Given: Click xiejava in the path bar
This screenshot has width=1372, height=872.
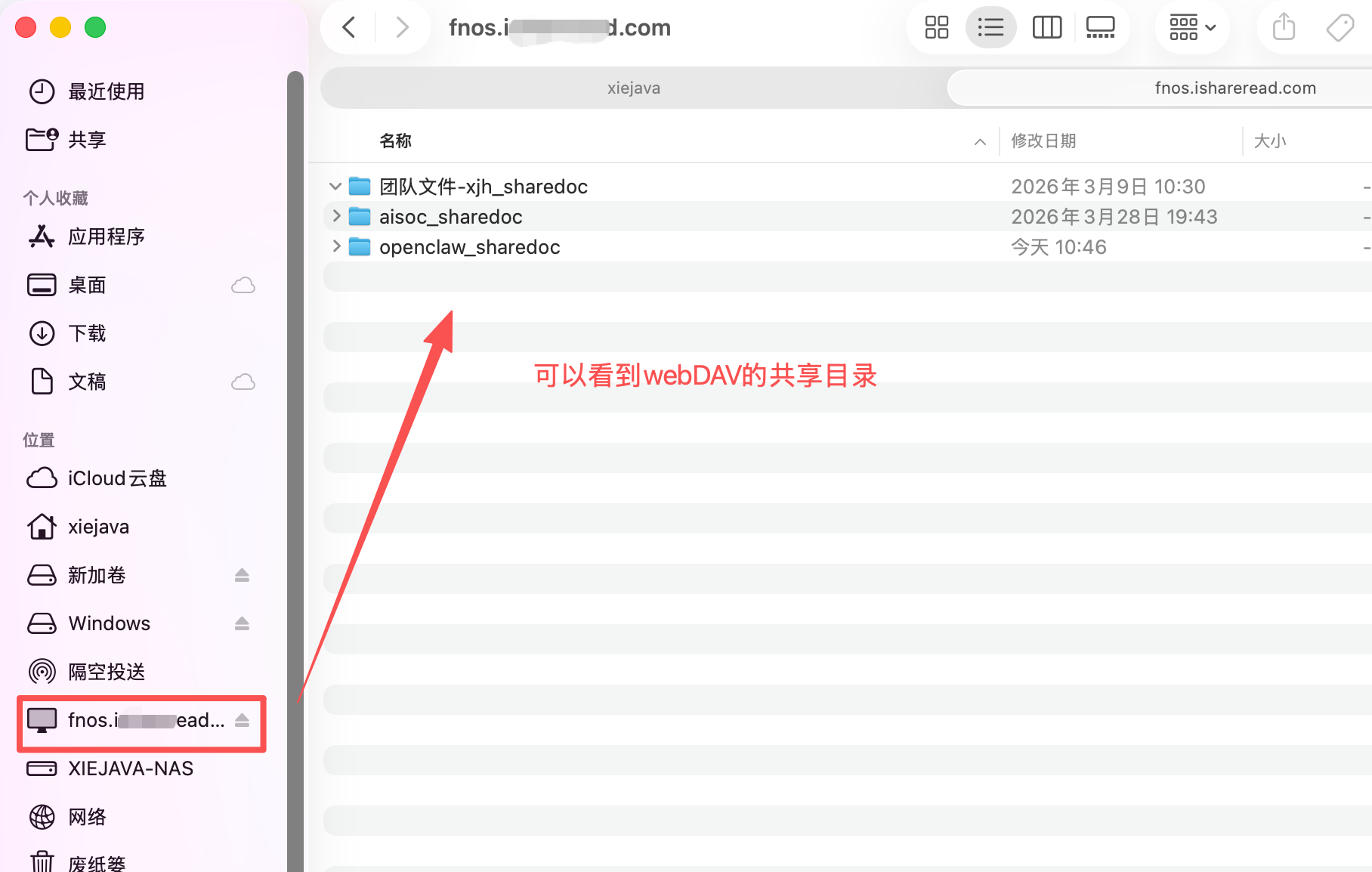Looking at the screenshot, I should click(634, 88).
